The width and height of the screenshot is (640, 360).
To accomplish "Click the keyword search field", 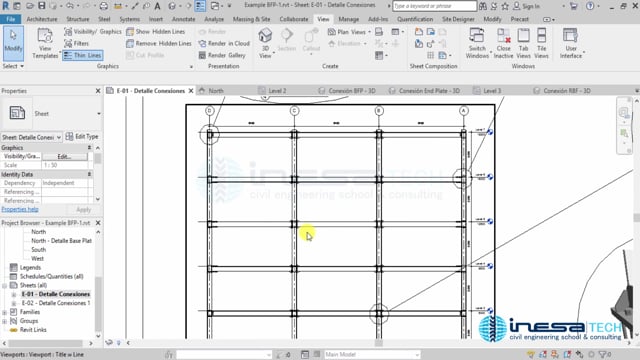I will 434,6.
